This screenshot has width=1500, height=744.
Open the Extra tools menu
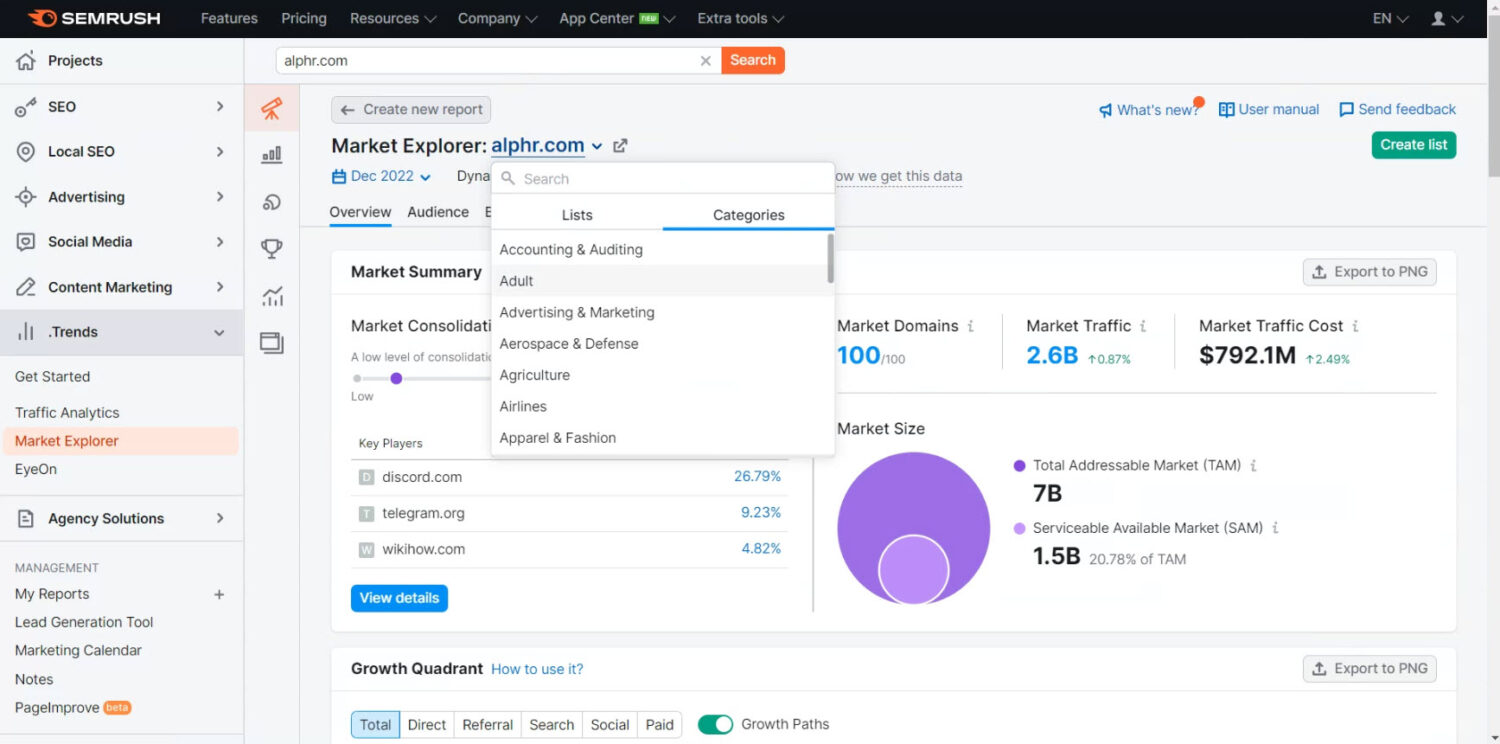tap(740, 18)
